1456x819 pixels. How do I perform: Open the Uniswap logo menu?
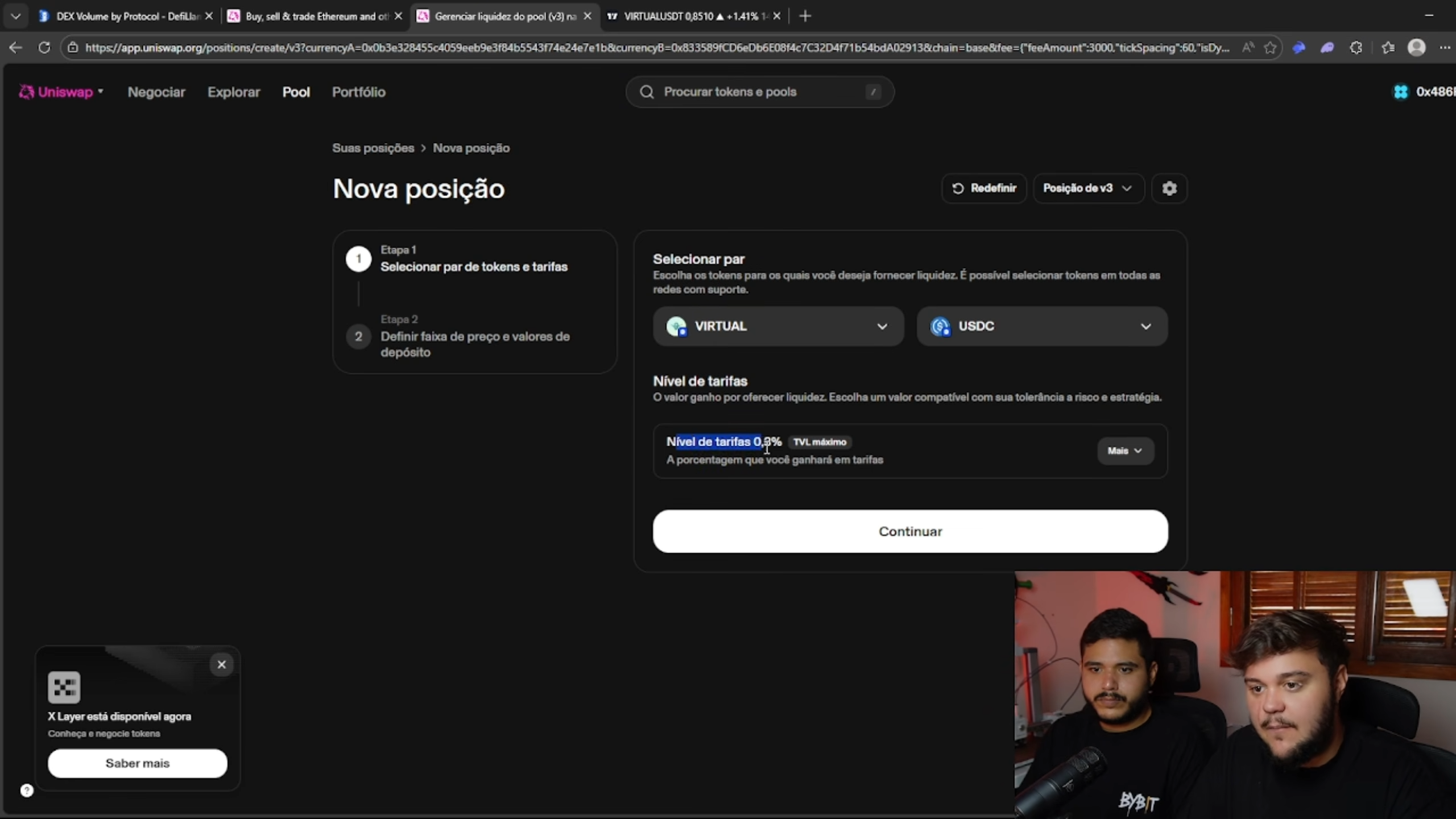(61, 92)
